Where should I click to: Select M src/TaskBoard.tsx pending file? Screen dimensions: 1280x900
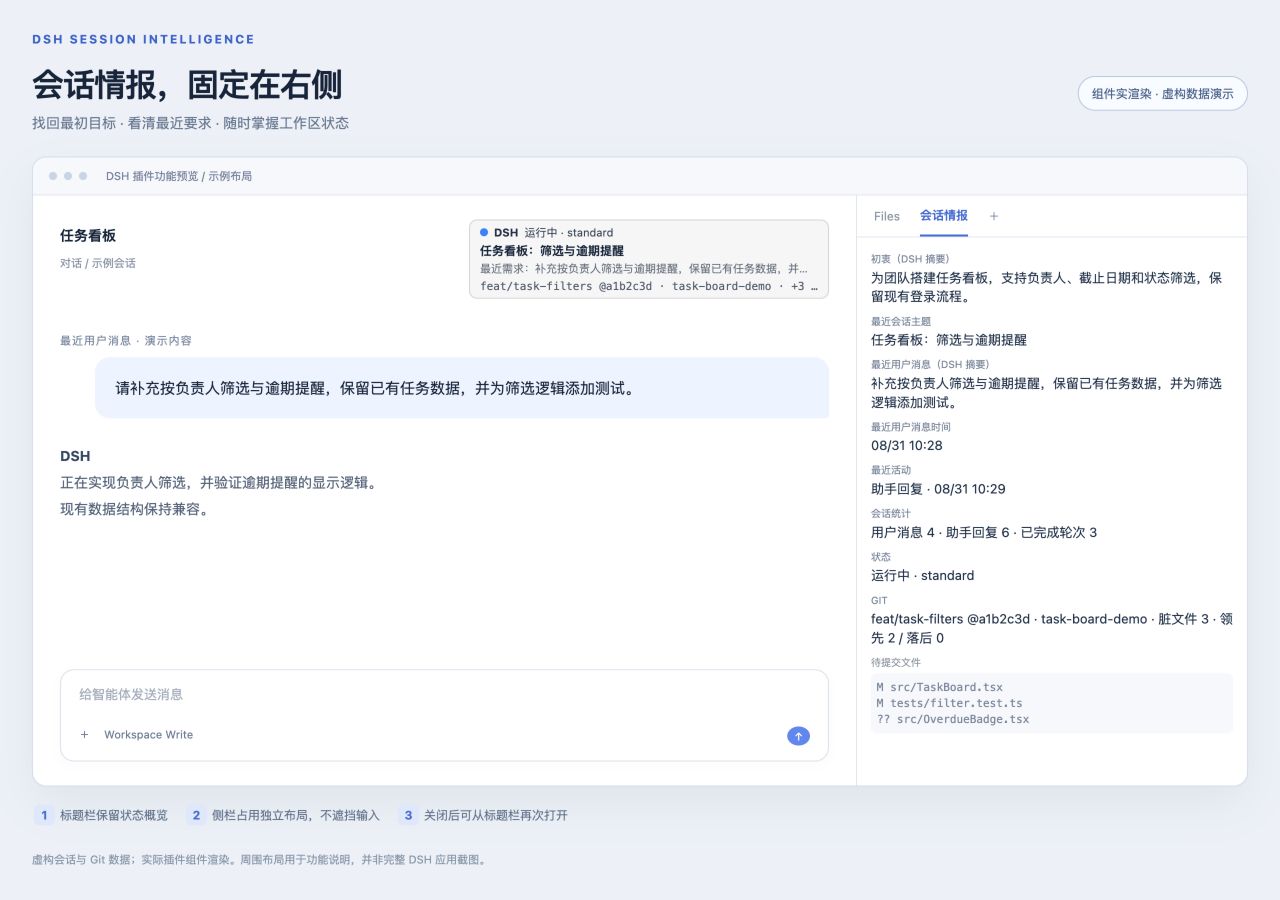click(940, 687)
